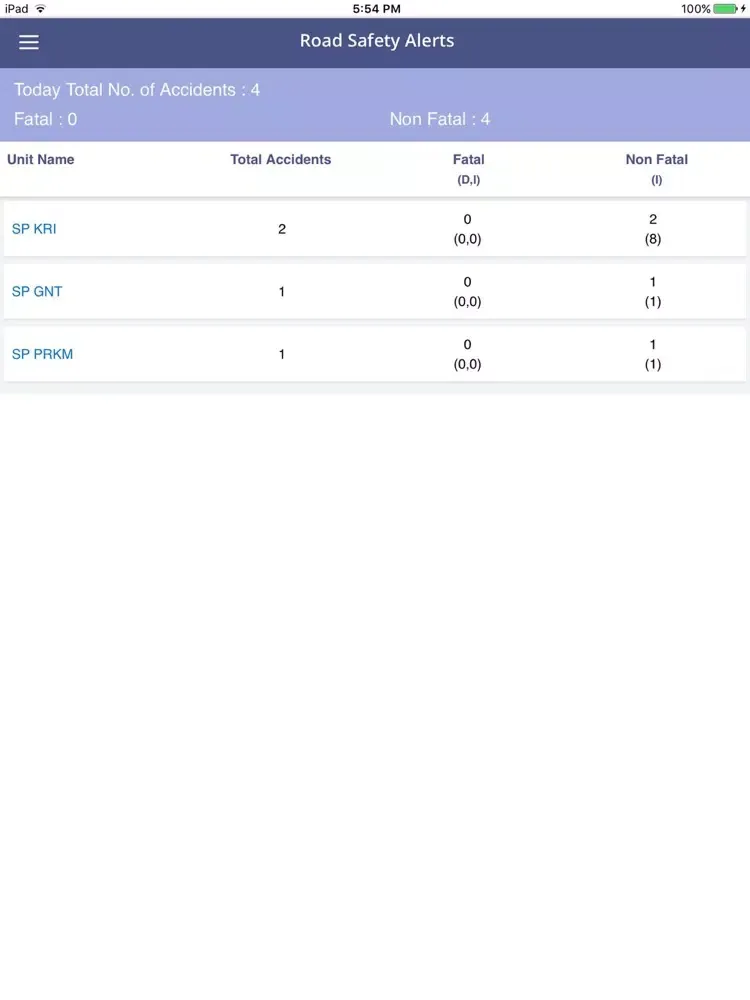
Task: Tap the battery indicator icon
Action: [725, 9]
